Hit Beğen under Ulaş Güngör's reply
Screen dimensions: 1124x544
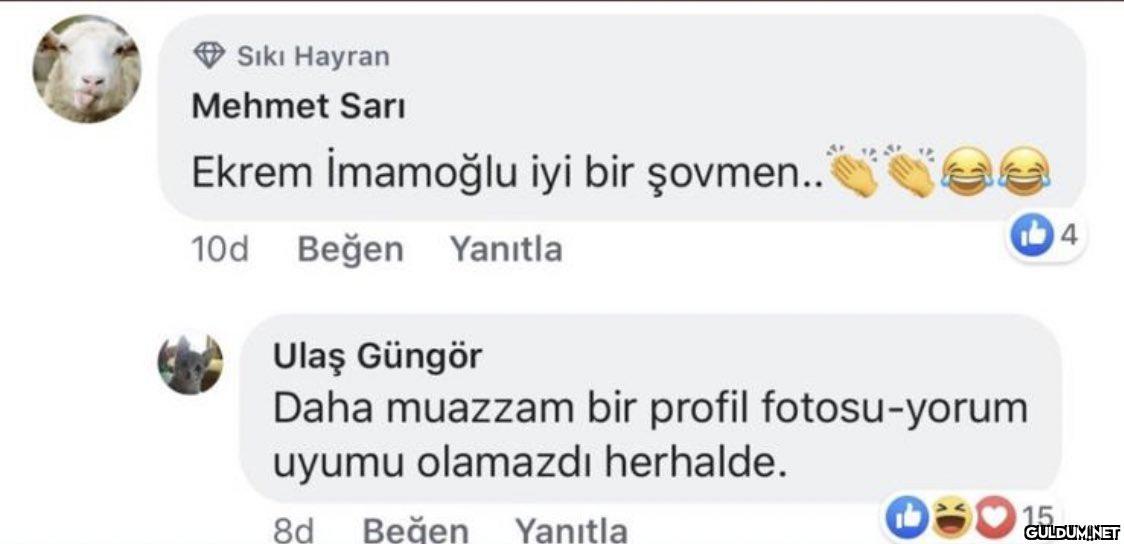click(x=415, y=529)
